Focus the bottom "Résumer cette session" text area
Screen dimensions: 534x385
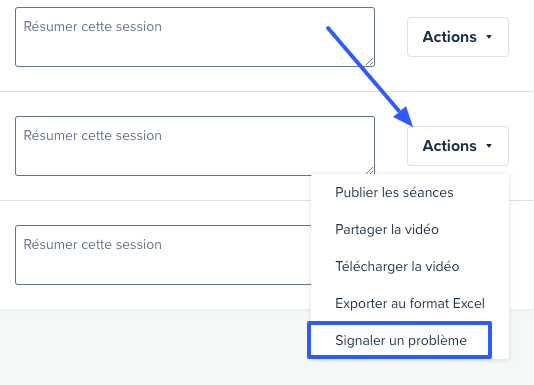[163, 255]
